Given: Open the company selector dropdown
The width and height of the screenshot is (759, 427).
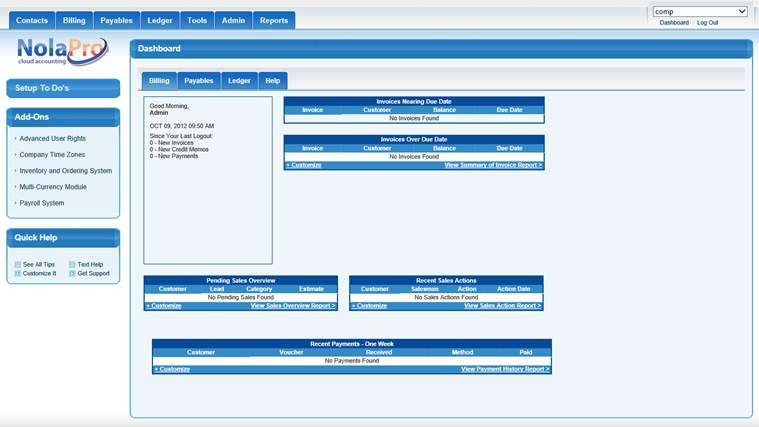Looking at the screenshot, I should [x=699, y=11].
